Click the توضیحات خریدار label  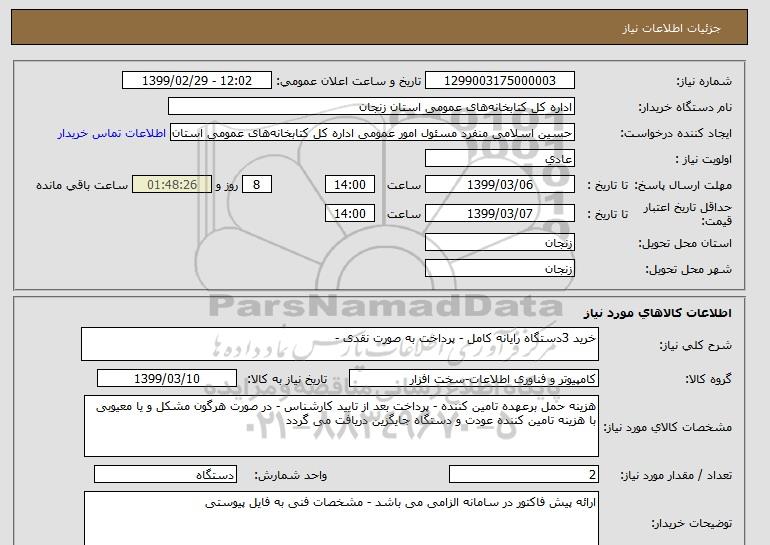click(691, 524)
